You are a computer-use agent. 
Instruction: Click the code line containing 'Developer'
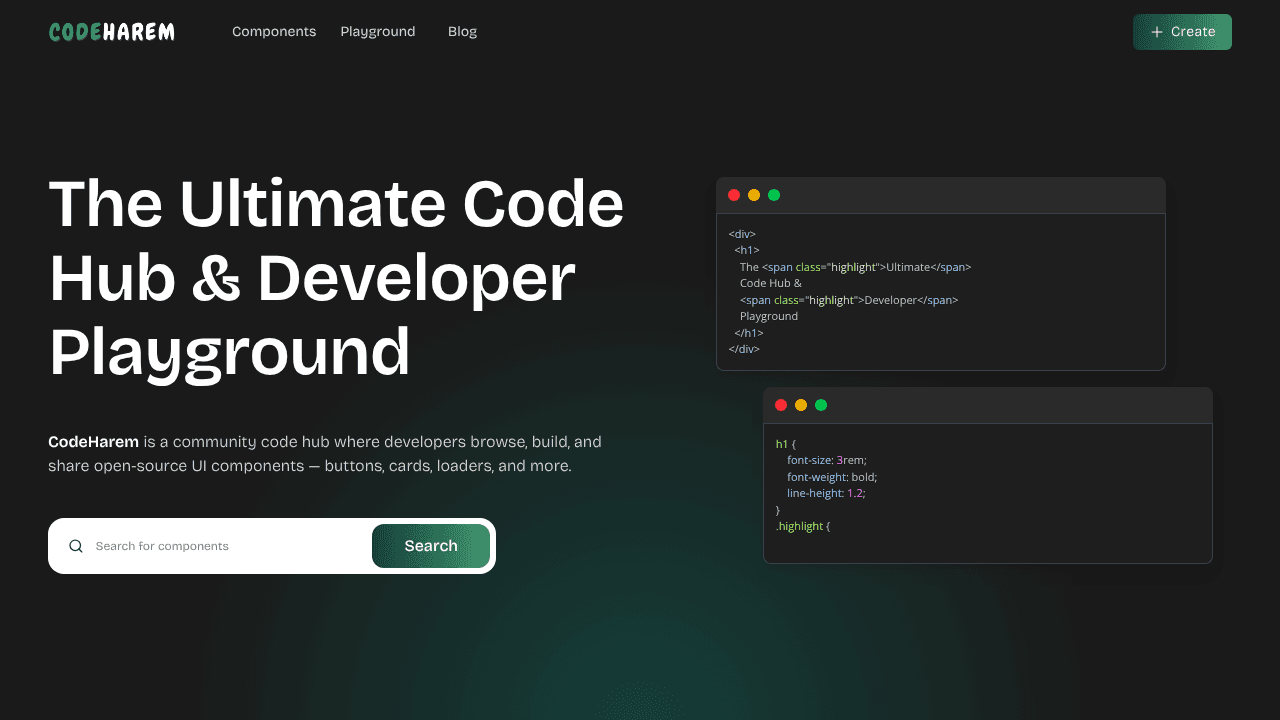coord(849,300)
